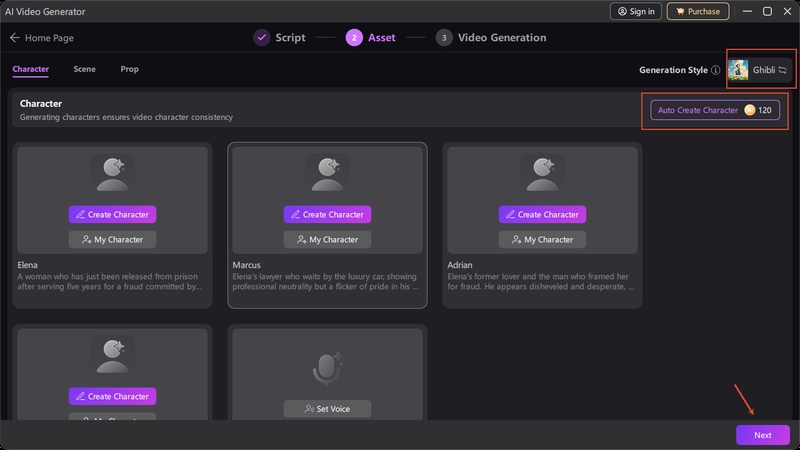Click the Auto Create Character button
800x450 pixels.
click(x=715, y=110)
